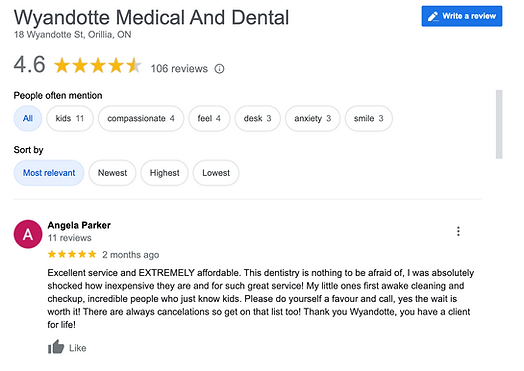This screenshot has width=524, height=371.
Task: Click the five stars on Angela Parker's review
Action: [72, 254]
